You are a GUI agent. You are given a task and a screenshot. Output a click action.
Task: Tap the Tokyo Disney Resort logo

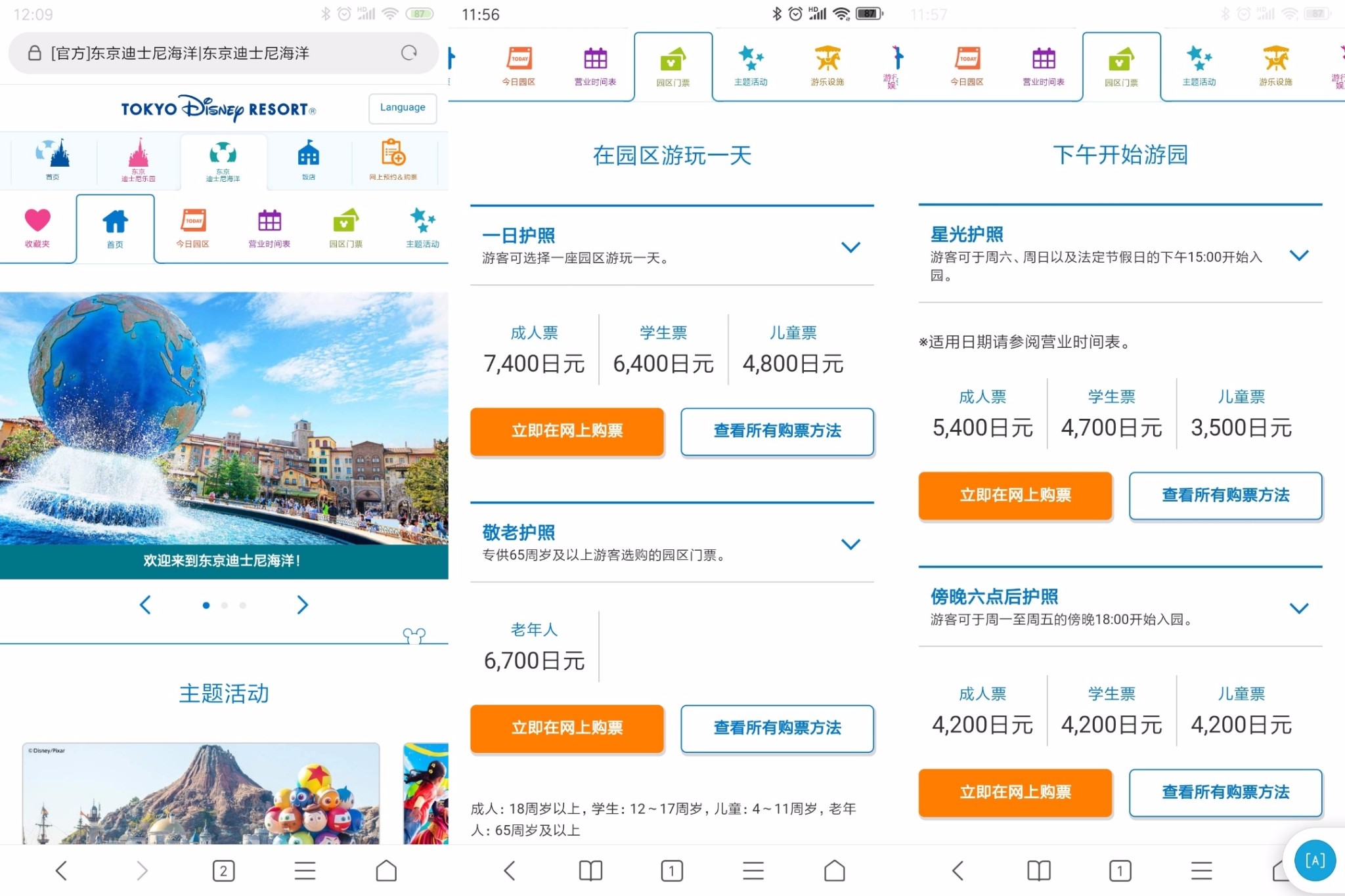(219, 108)
